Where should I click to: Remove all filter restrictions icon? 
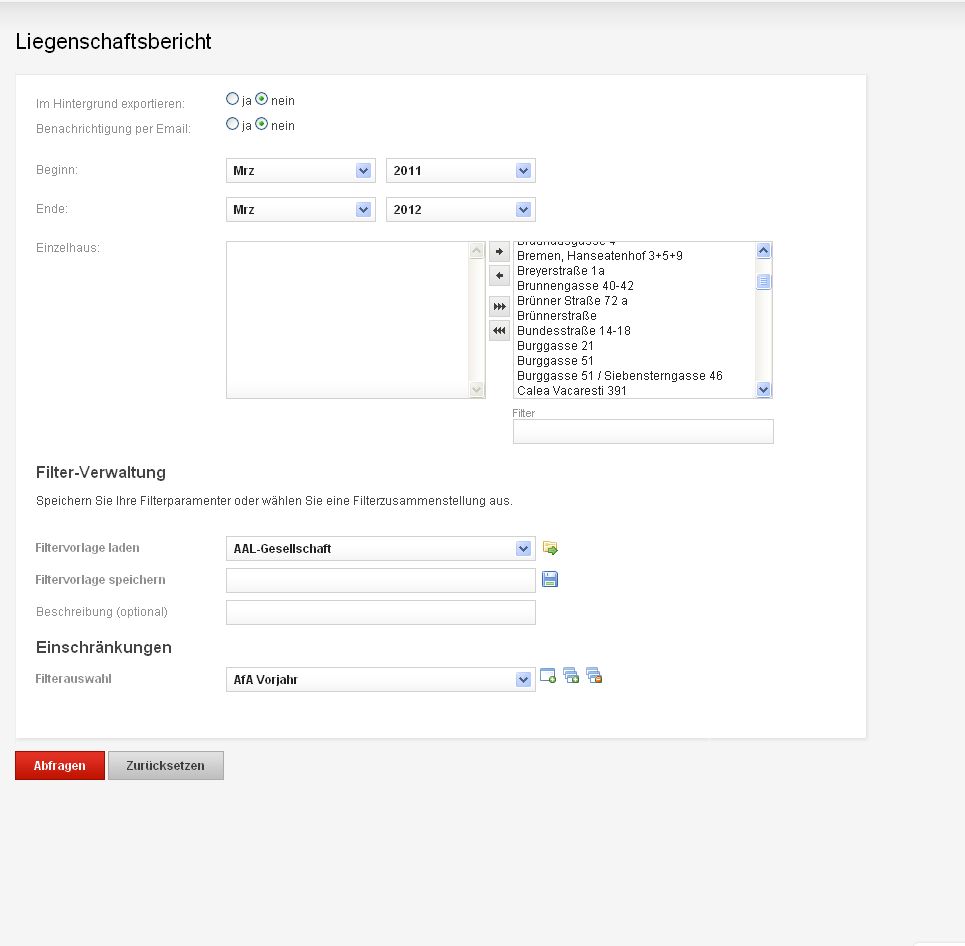(x=594, y=676)
